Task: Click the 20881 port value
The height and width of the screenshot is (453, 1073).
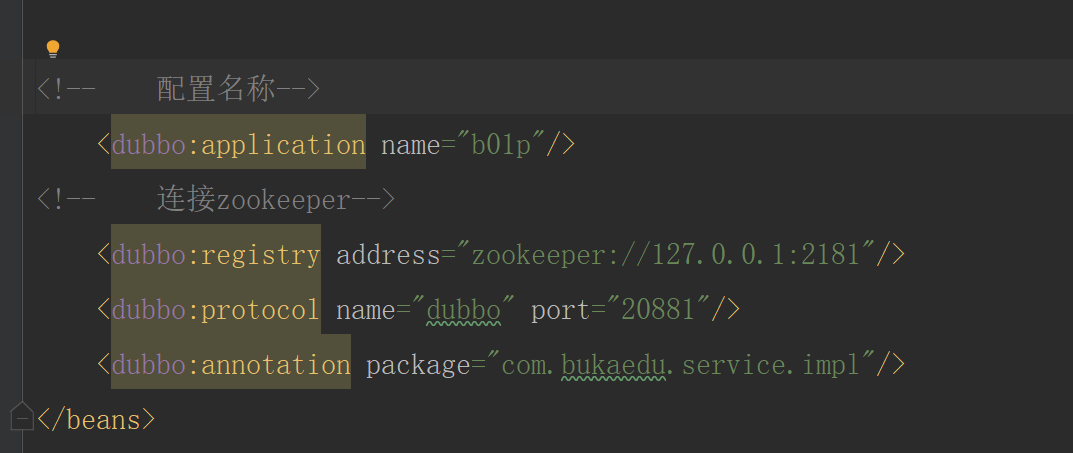Action: pyautogui.click(x=658, y=310)
